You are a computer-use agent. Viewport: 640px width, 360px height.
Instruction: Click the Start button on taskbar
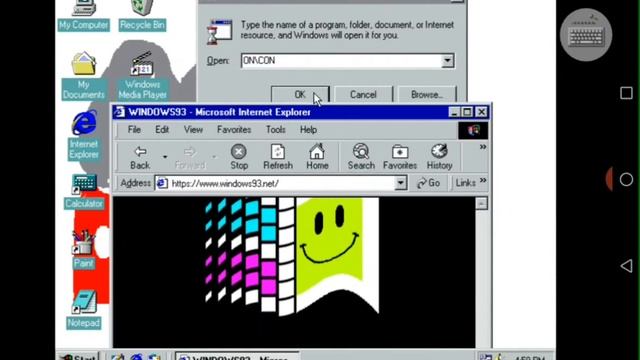(x=78, y=356)
